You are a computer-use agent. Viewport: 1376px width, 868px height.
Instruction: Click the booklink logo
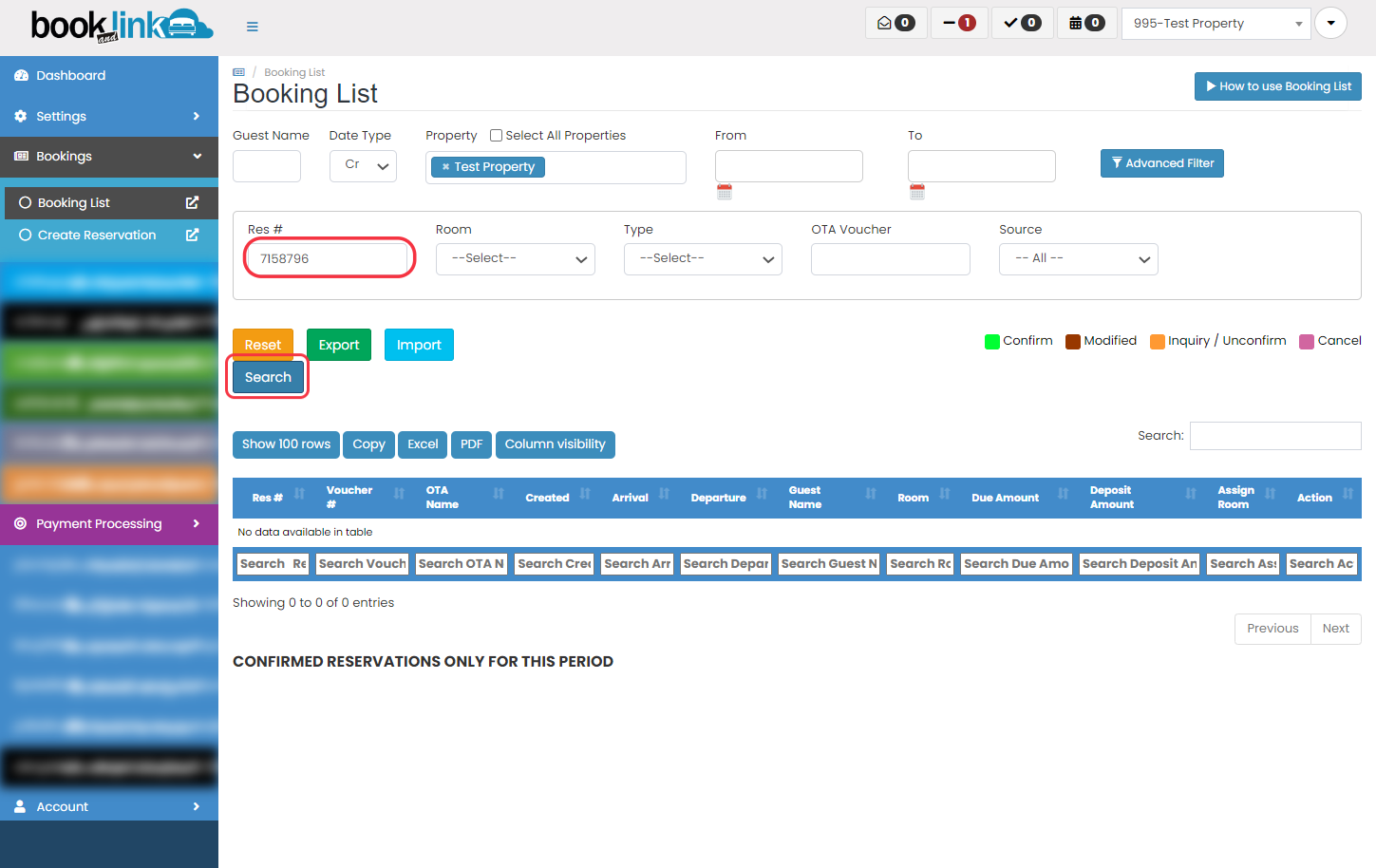tap(122, 26)
